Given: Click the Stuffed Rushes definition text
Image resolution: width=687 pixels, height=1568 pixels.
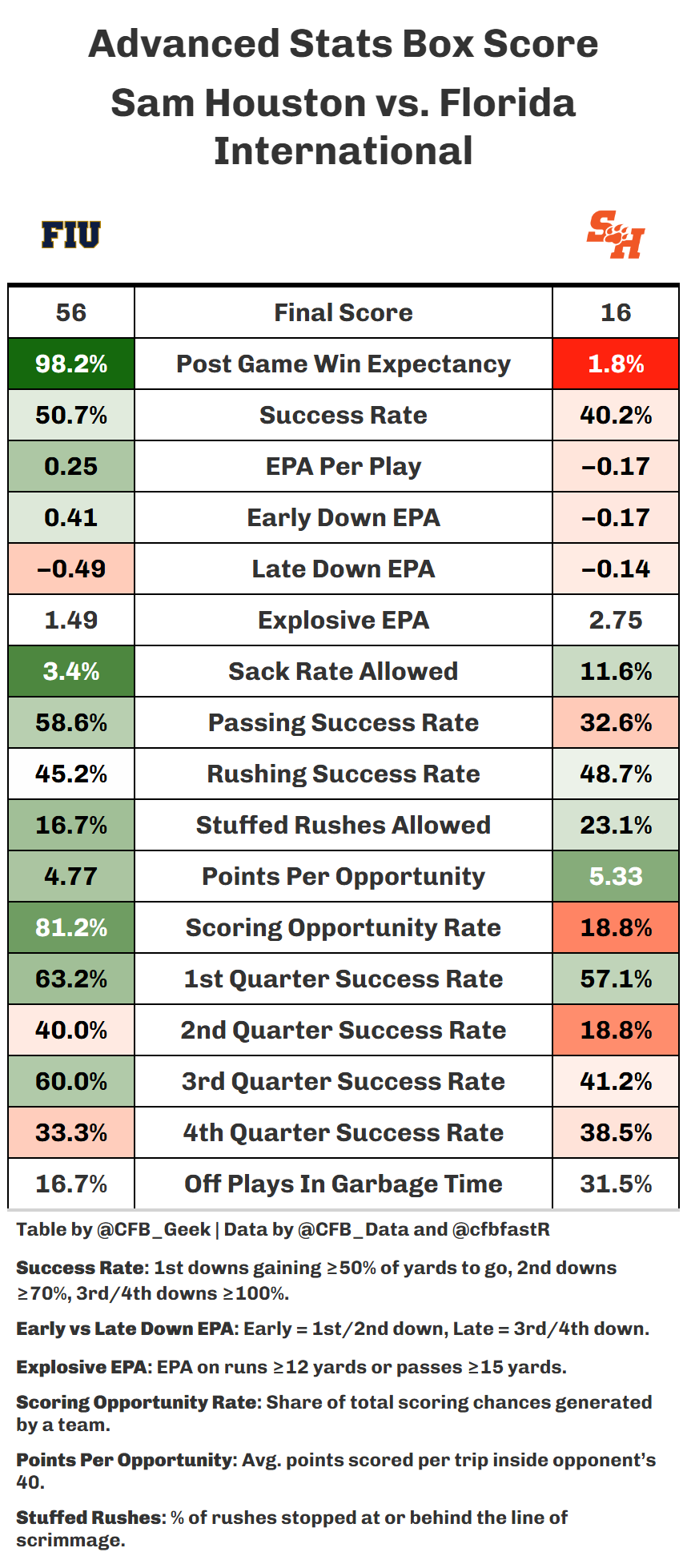Looking at the screenshot, I should point(291,1528).
